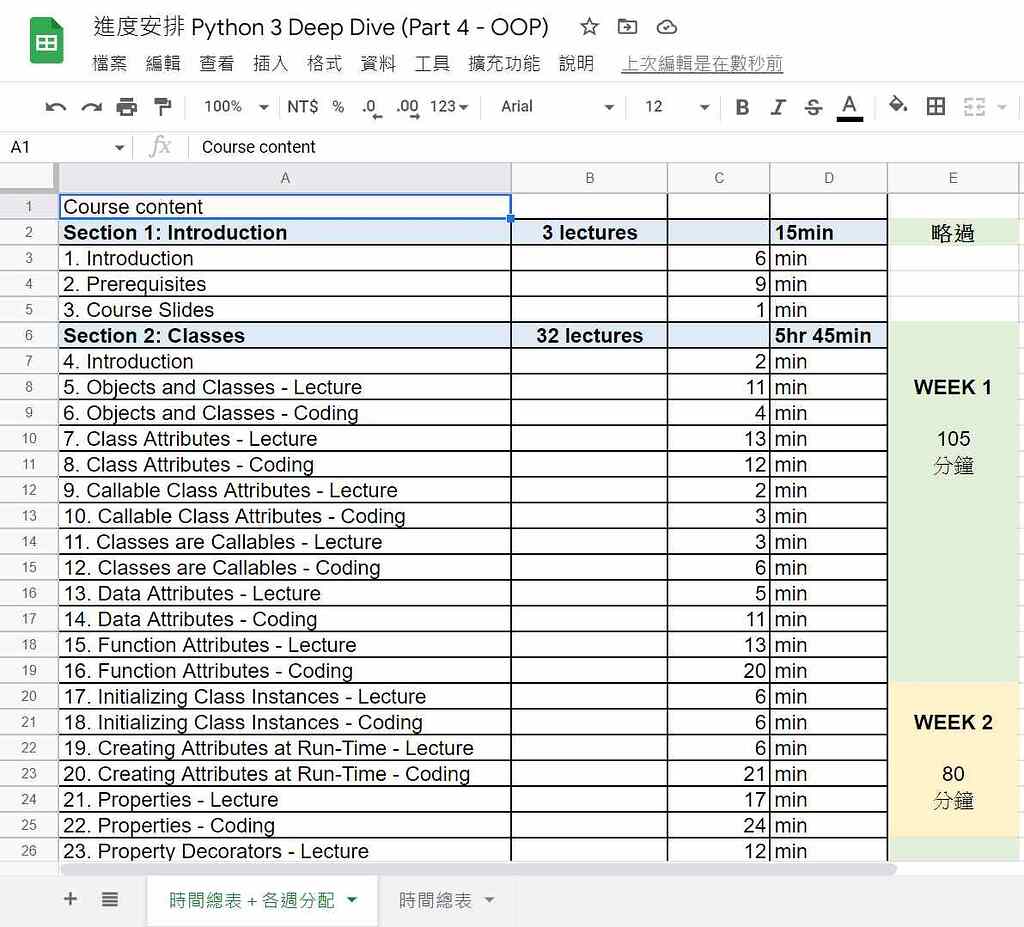Select the paint format tool
This screenshot has height=927, width=1024.
[x=163, y=106]
